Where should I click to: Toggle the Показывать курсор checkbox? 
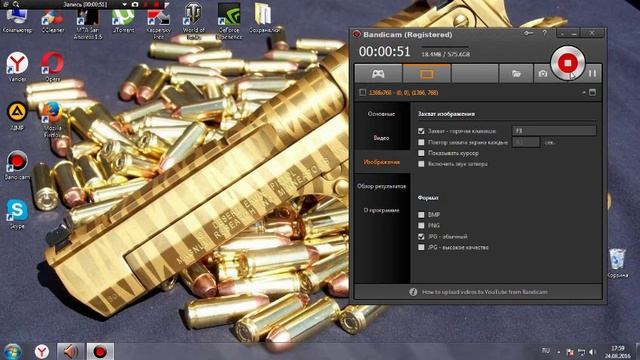[421, 153]
